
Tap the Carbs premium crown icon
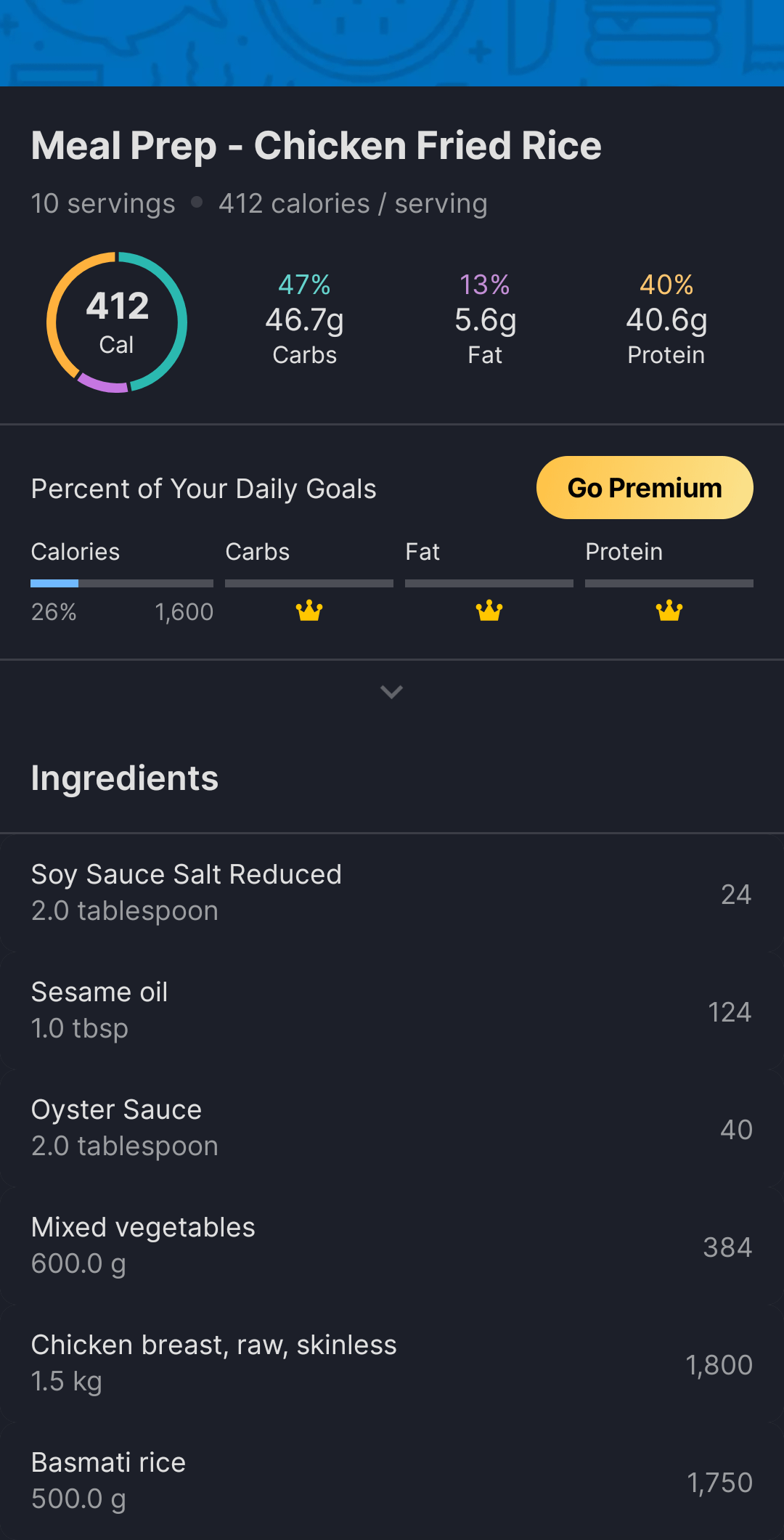309,611
